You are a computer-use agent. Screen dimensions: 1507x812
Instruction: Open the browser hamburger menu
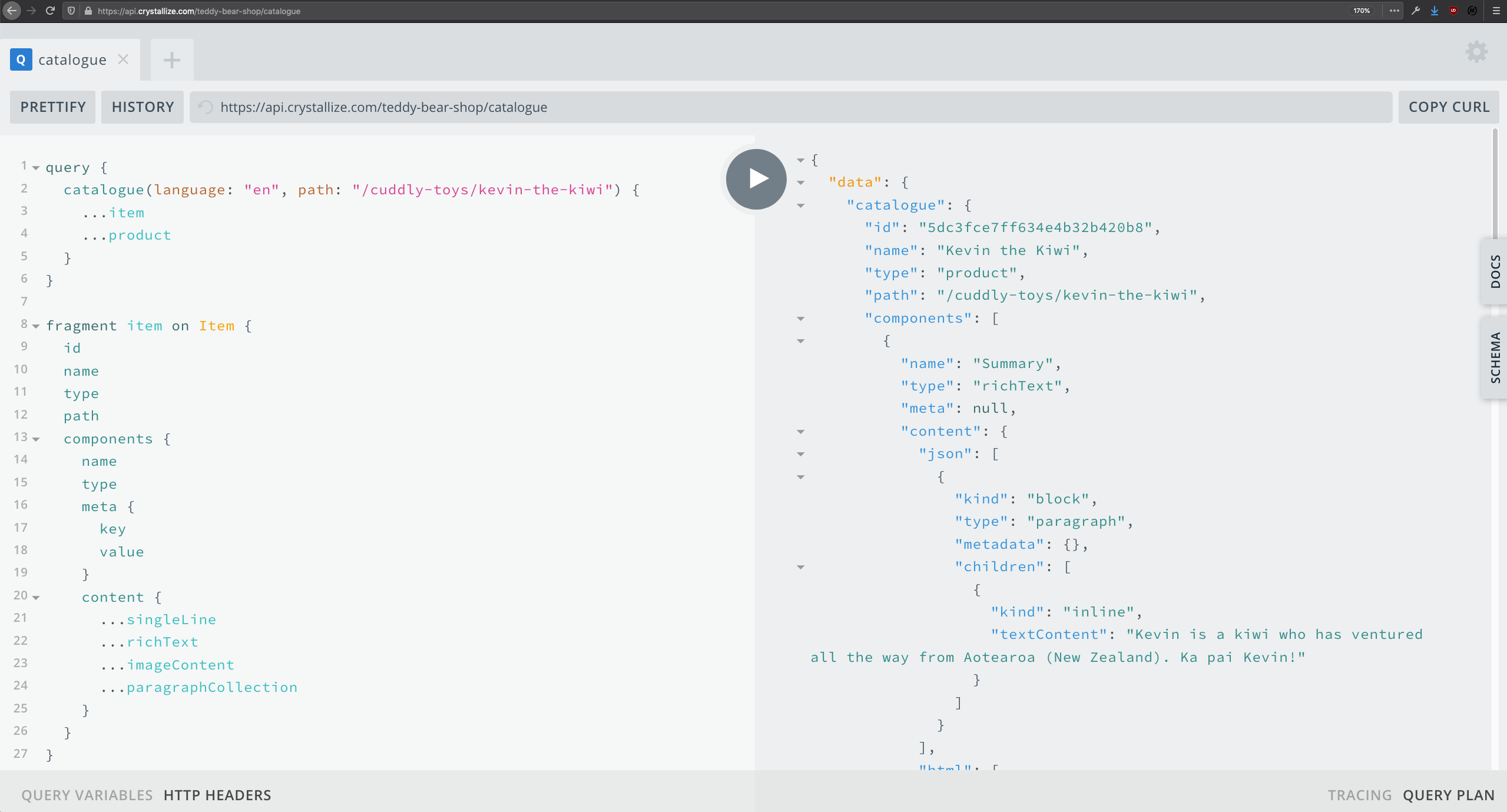click(1496, 11)
